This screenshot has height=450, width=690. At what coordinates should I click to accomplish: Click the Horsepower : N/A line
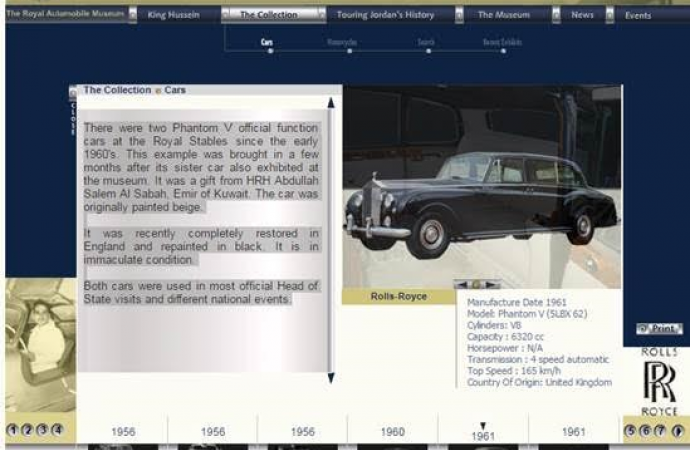pyautogui.click(x=505, y=348)
